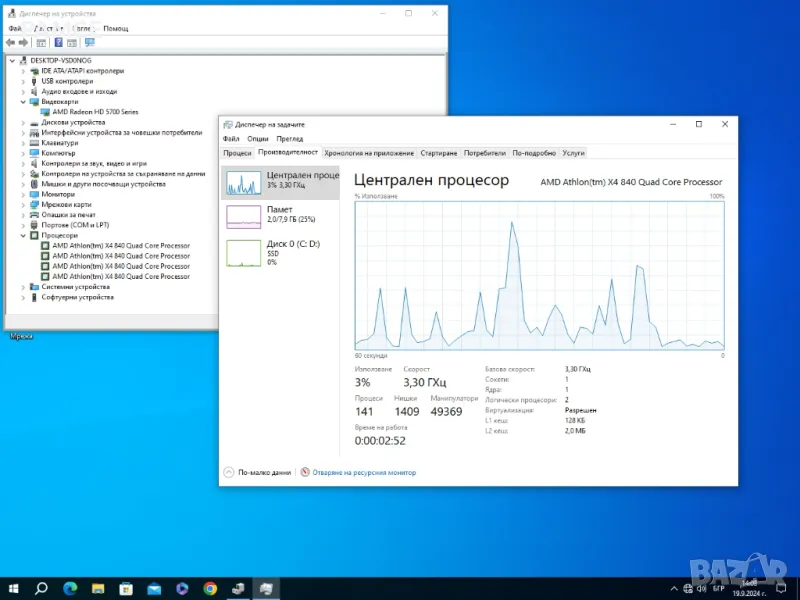Open the Mail app from the taskbar

pyautogui.click(x=154, y=588)
